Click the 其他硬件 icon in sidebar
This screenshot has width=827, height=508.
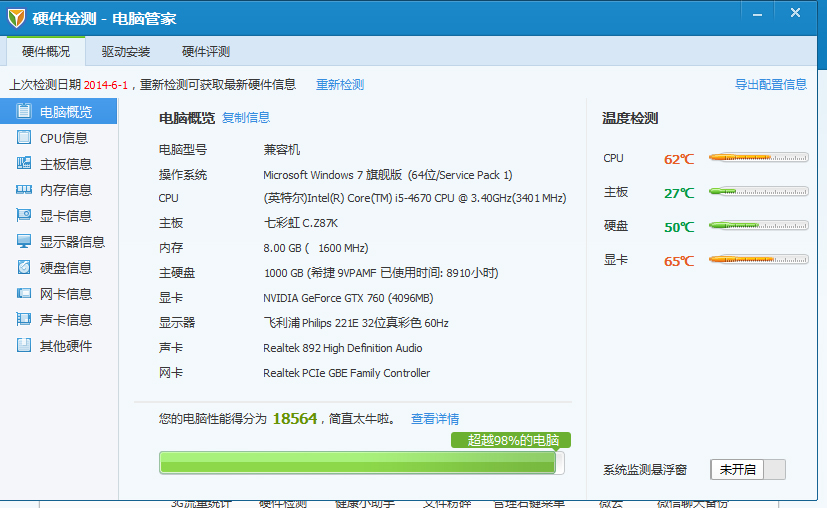(x=24, y=345)
